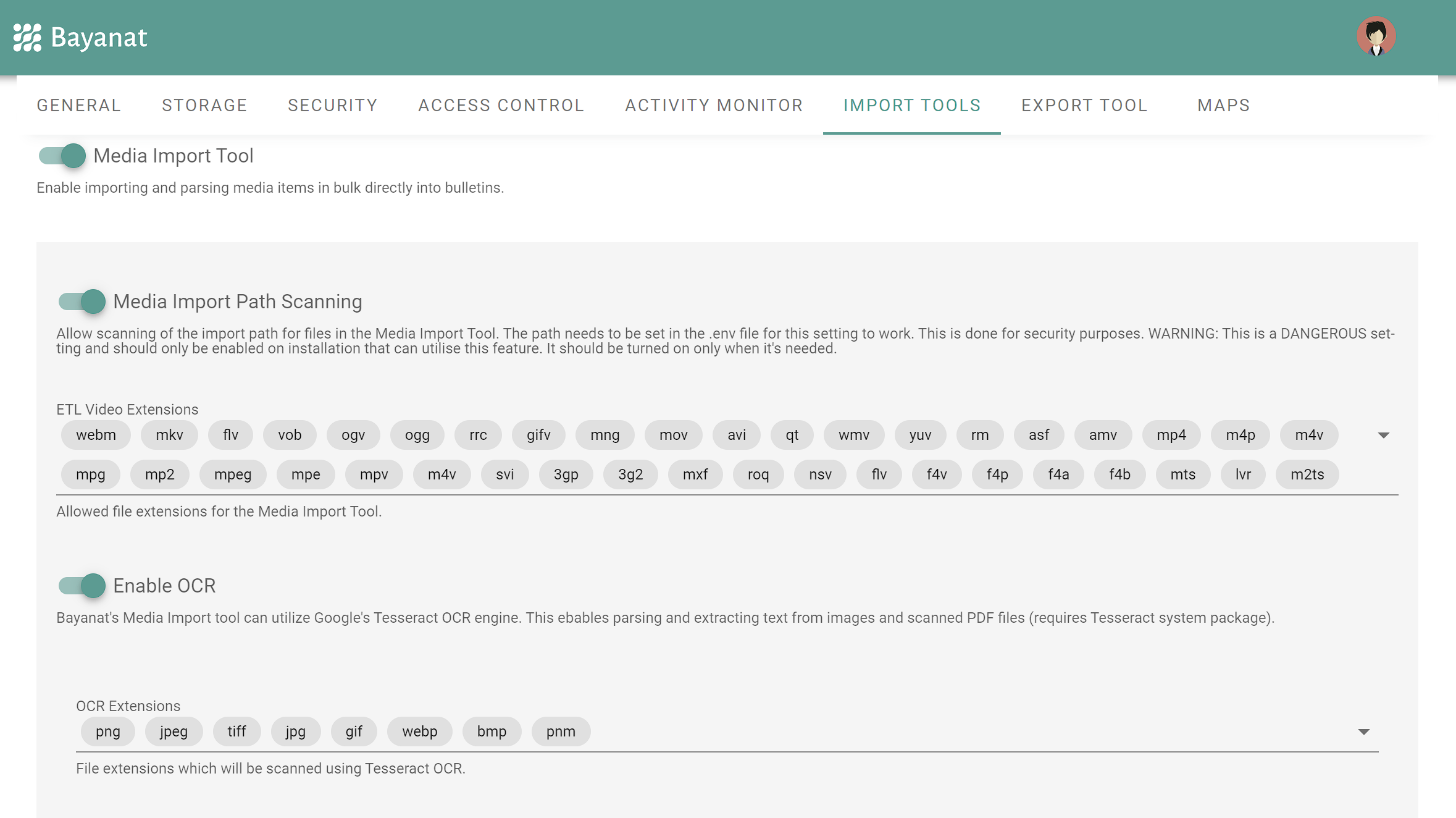Screen dimensions: 1456x818
Task: Open the Storage tab
Action: click(x=204, y=106)
